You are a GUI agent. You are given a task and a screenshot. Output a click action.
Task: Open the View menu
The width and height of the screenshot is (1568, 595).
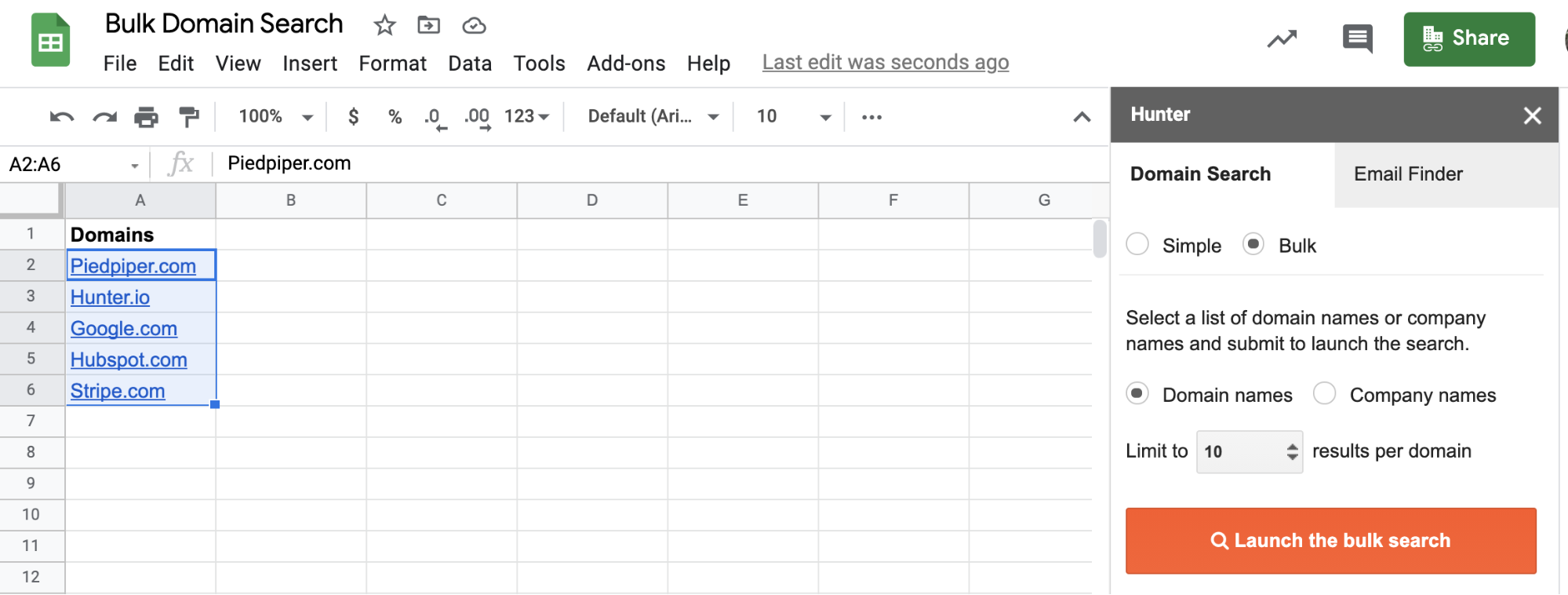point(238,64)
